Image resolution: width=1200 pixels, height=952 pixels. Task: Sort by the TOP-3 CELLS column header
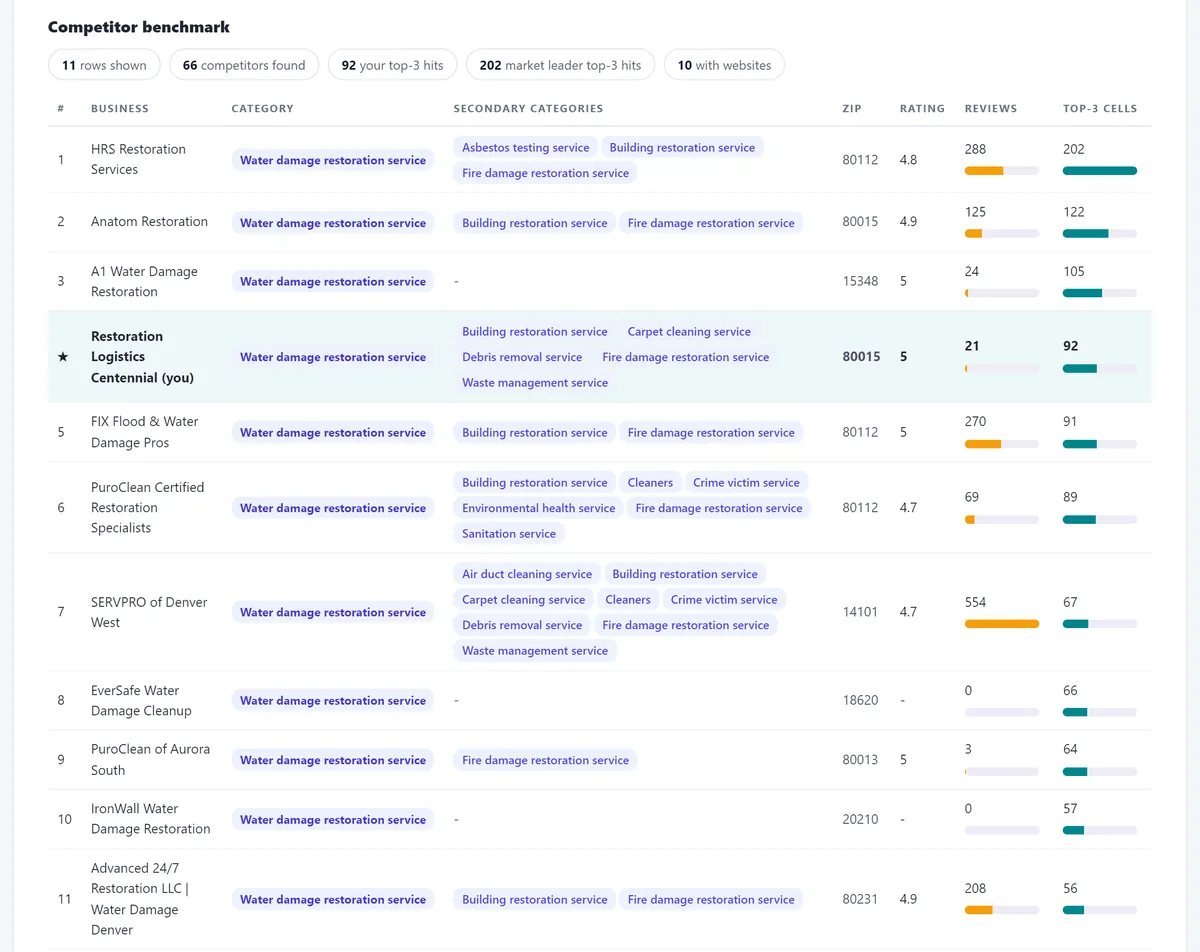1100,108
